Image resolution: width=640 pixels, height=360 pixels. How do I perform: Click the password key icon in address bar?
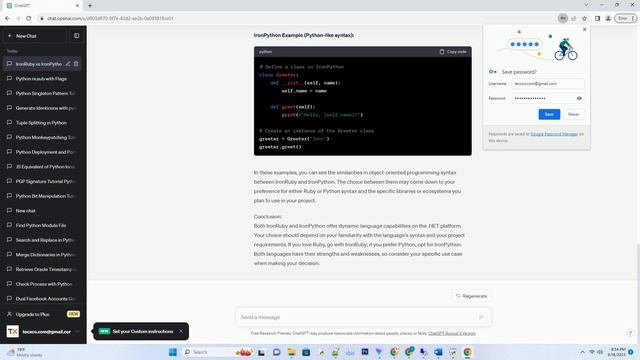point(563,18)
